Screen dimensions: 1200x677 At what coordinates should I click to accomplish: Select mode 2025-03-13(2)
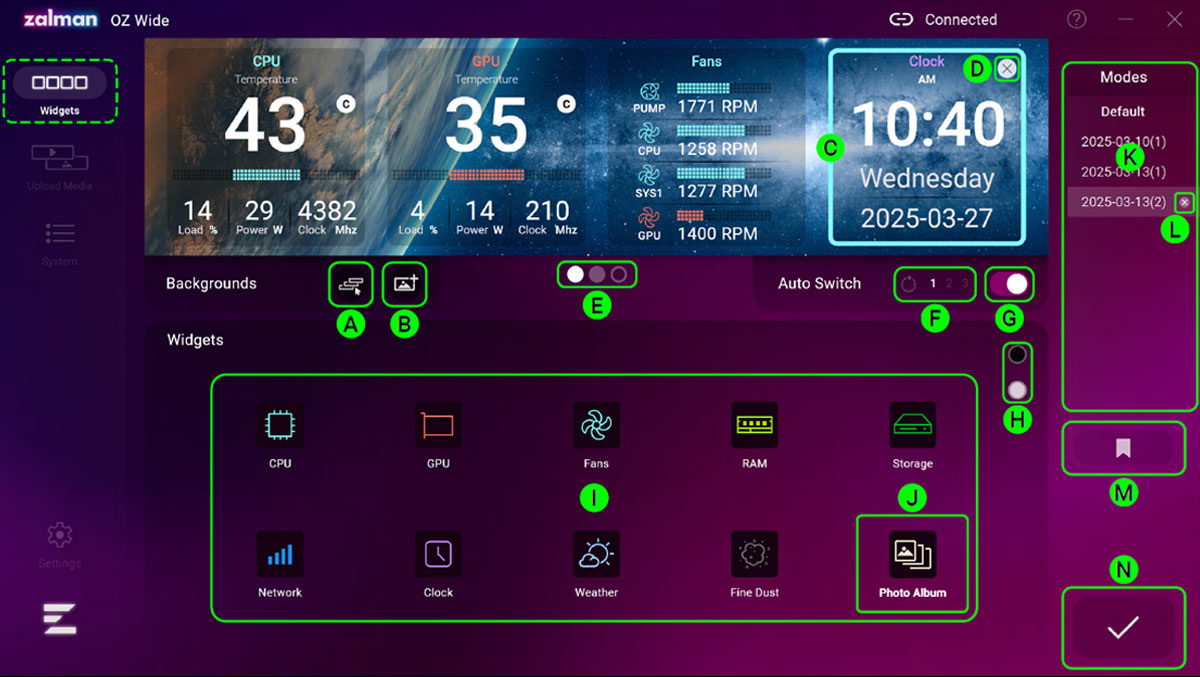click(1123, 202)
